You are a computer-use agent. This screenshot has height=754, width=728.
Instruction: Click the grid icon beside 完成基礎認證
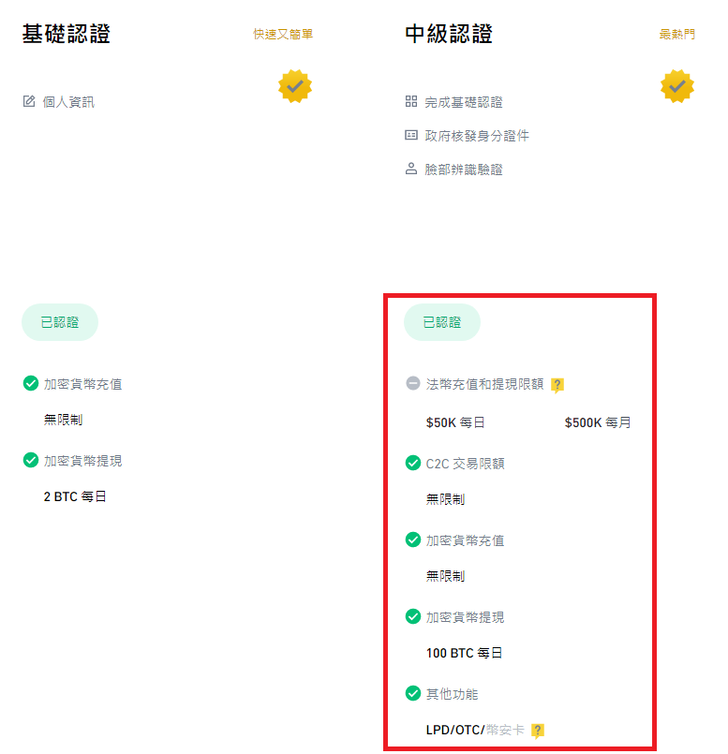(411, 101)
